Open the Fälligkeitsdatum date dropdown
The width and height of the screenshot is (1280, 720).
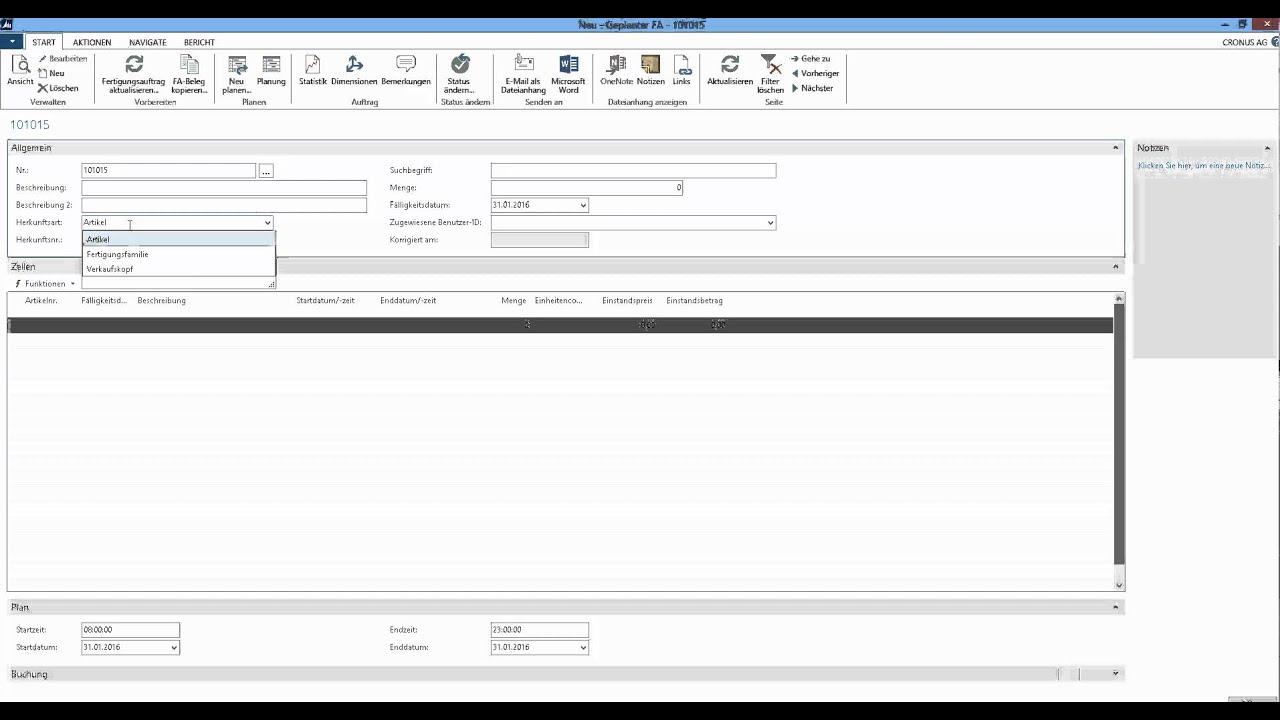click(x=583, y=205)
